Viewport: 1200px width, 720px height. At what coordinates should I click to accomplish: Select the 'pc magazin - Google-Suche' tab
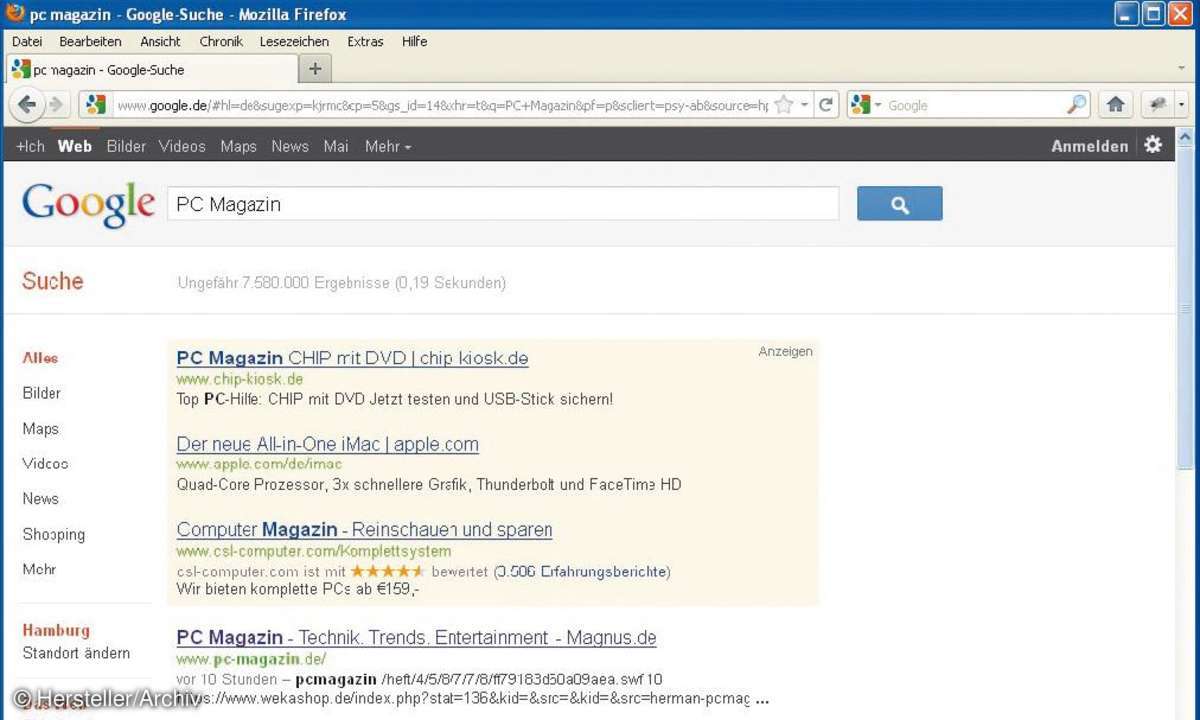coord(152,70)
